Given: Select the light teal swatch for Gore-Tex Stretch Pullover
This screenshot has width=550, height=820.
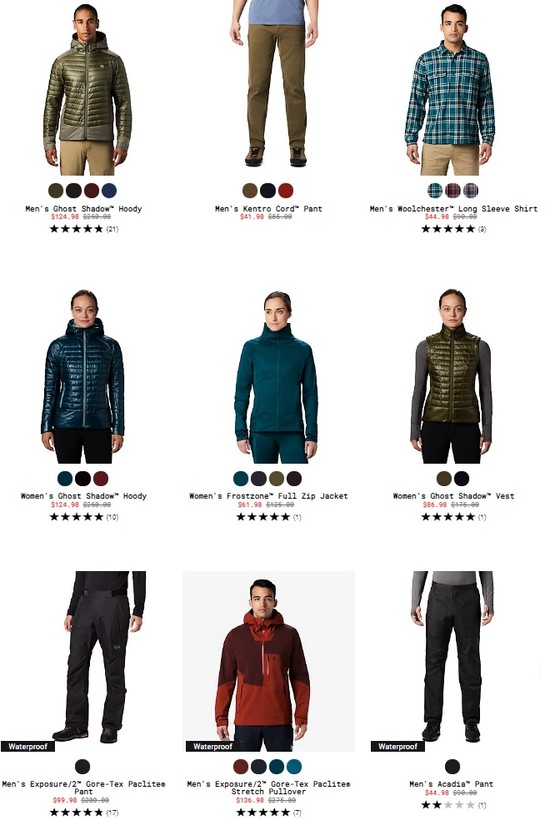Looking at the screenshot, I should [294, 766].
